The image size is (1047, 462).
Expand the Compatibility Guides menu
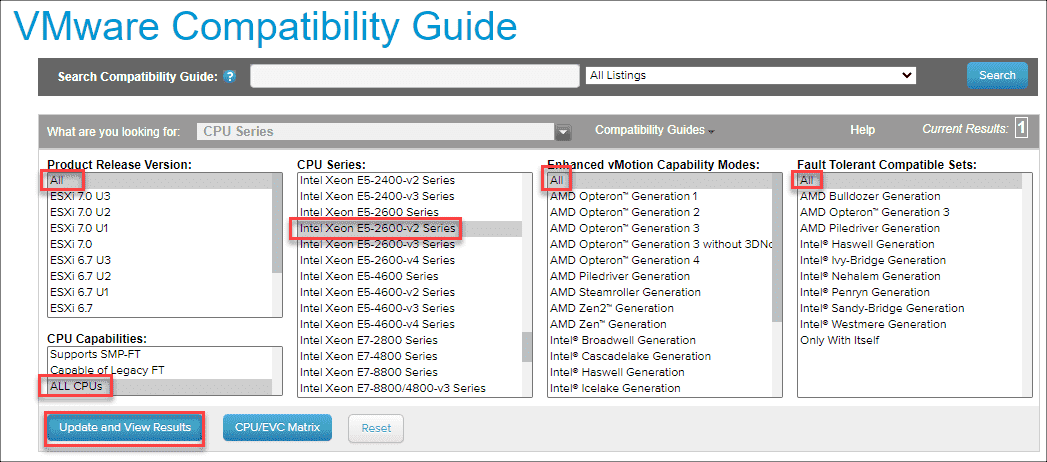coord(654,130)
